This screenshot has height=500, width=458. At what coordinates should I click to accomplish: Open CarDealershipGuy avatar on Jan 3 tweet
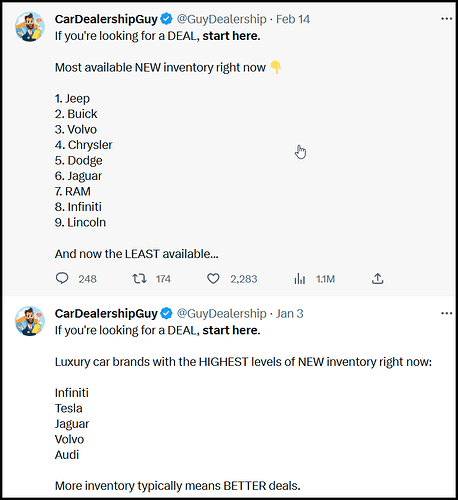point(30,321)
